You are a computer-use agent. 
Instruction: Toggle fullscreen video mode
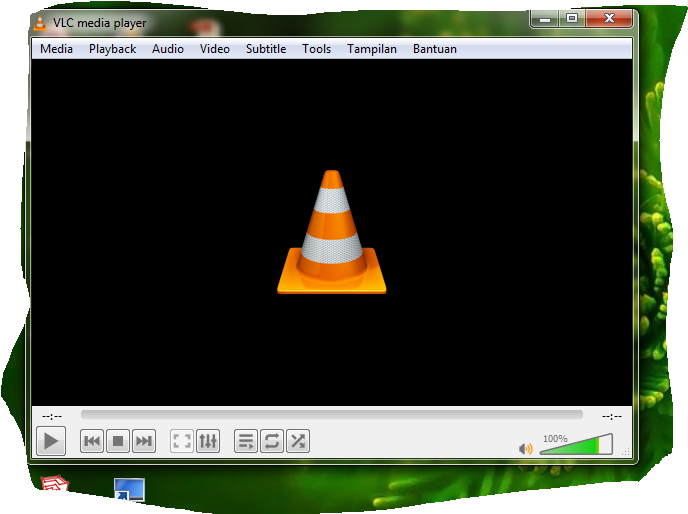click(x=182, y=441)
